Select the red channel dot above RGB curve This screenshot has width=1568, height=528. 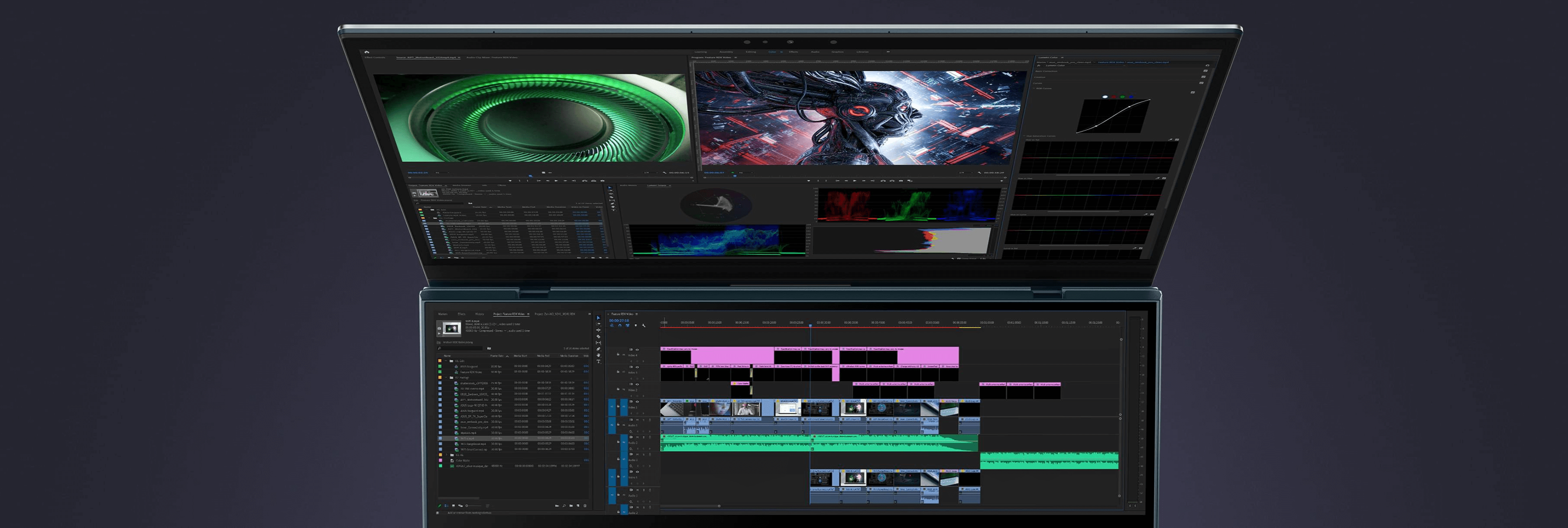pos(1114,97)
